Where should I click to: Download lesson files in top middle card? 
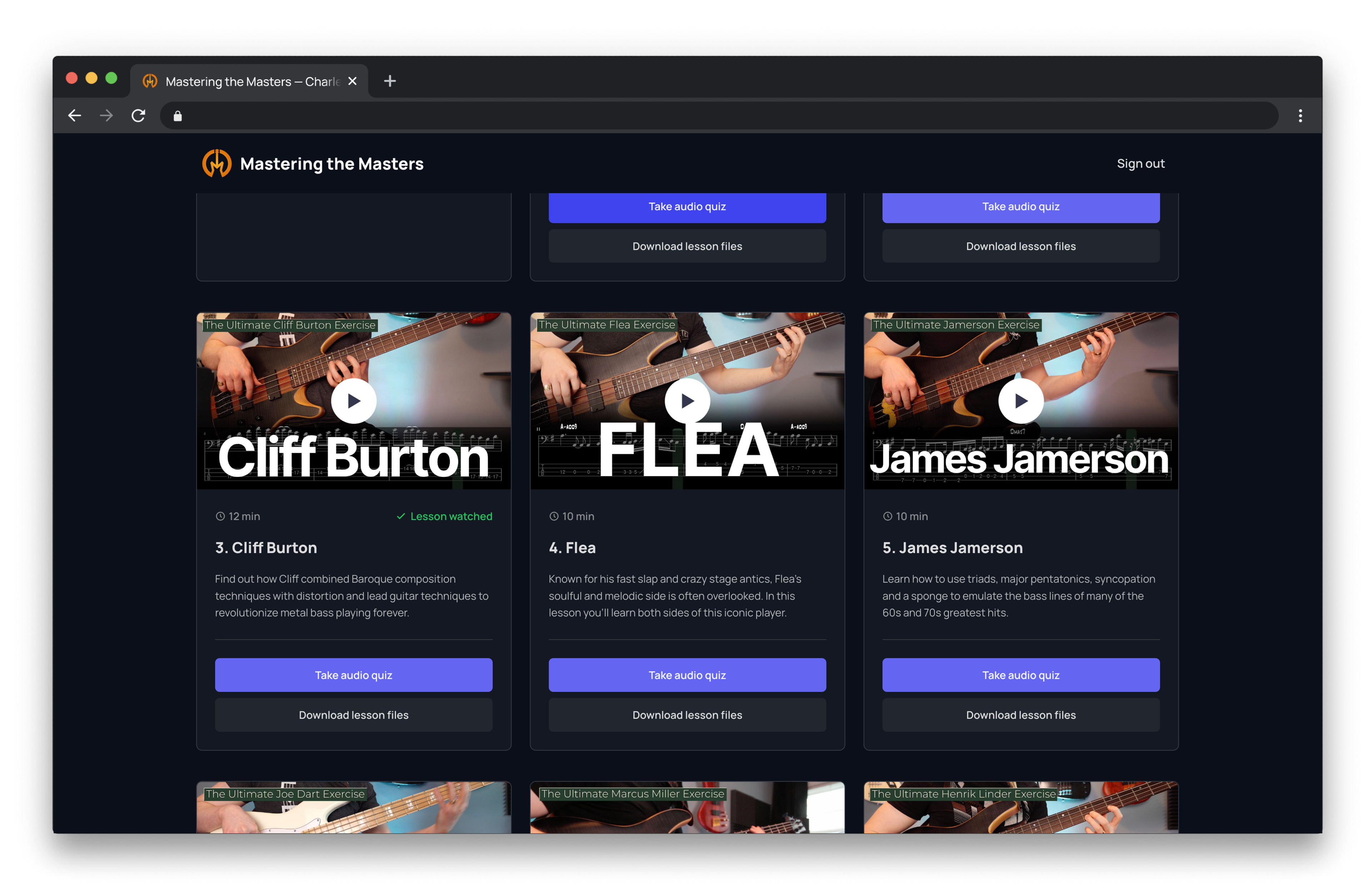pos(687,246)
